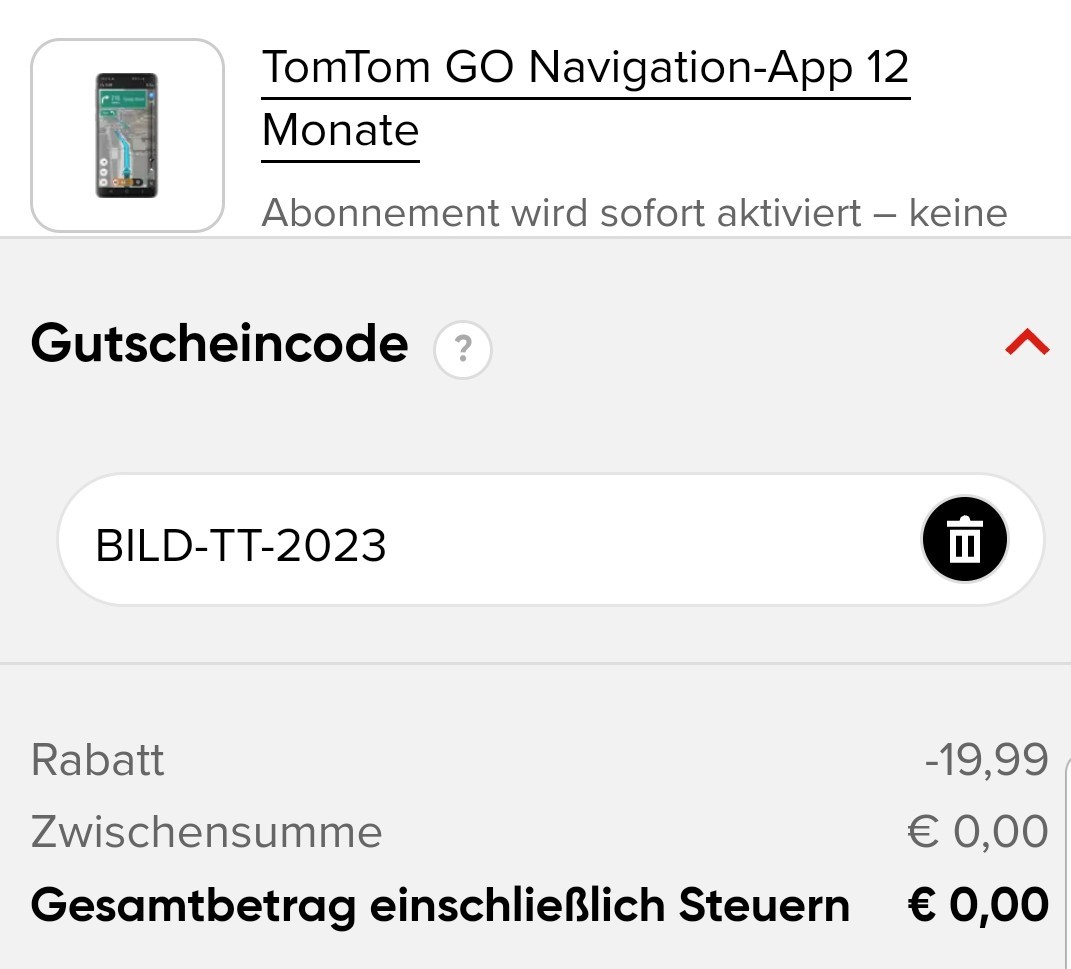Click the underlined word Monate in title
Image resolution: width=1071 pixels, height=969 pixels.
pyautogui.click(x=340, y=130)
